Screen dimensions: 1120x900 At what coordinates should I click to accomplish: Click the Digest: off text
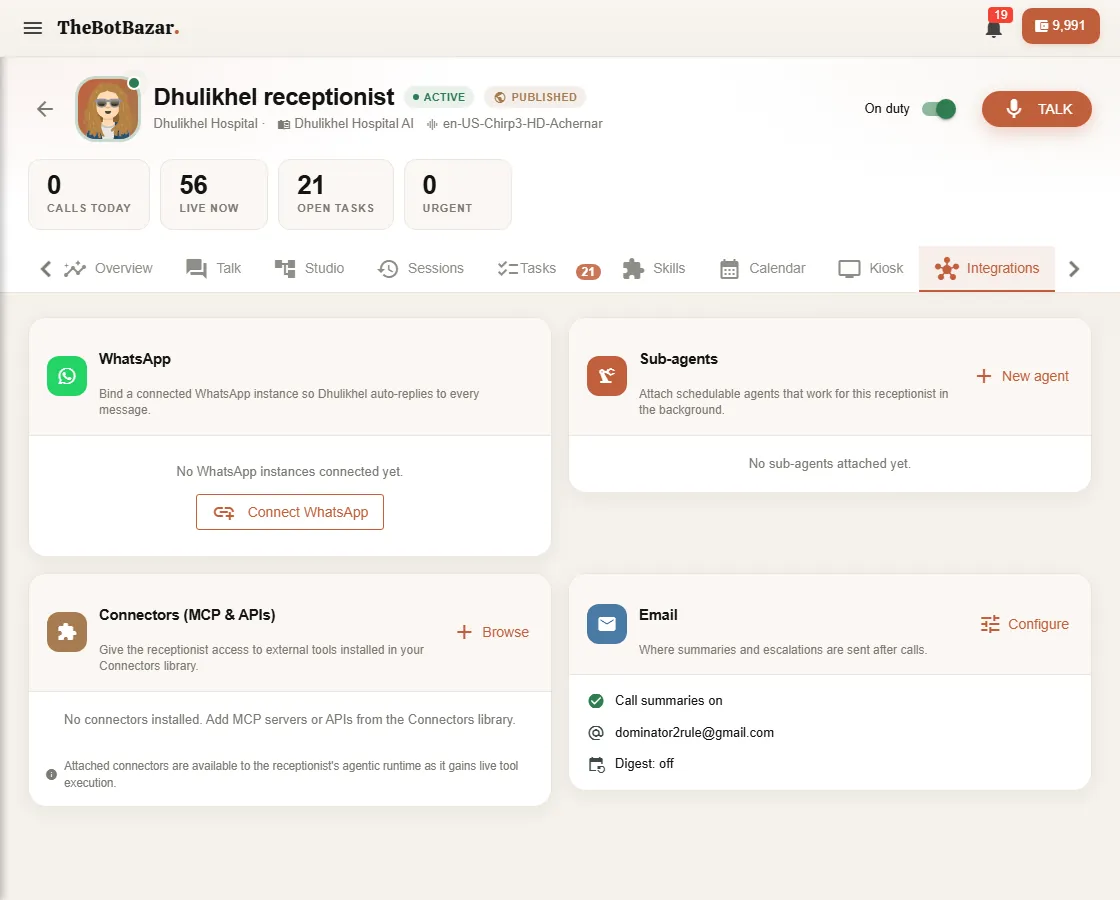pyautogui.click(x=644, y=764)
